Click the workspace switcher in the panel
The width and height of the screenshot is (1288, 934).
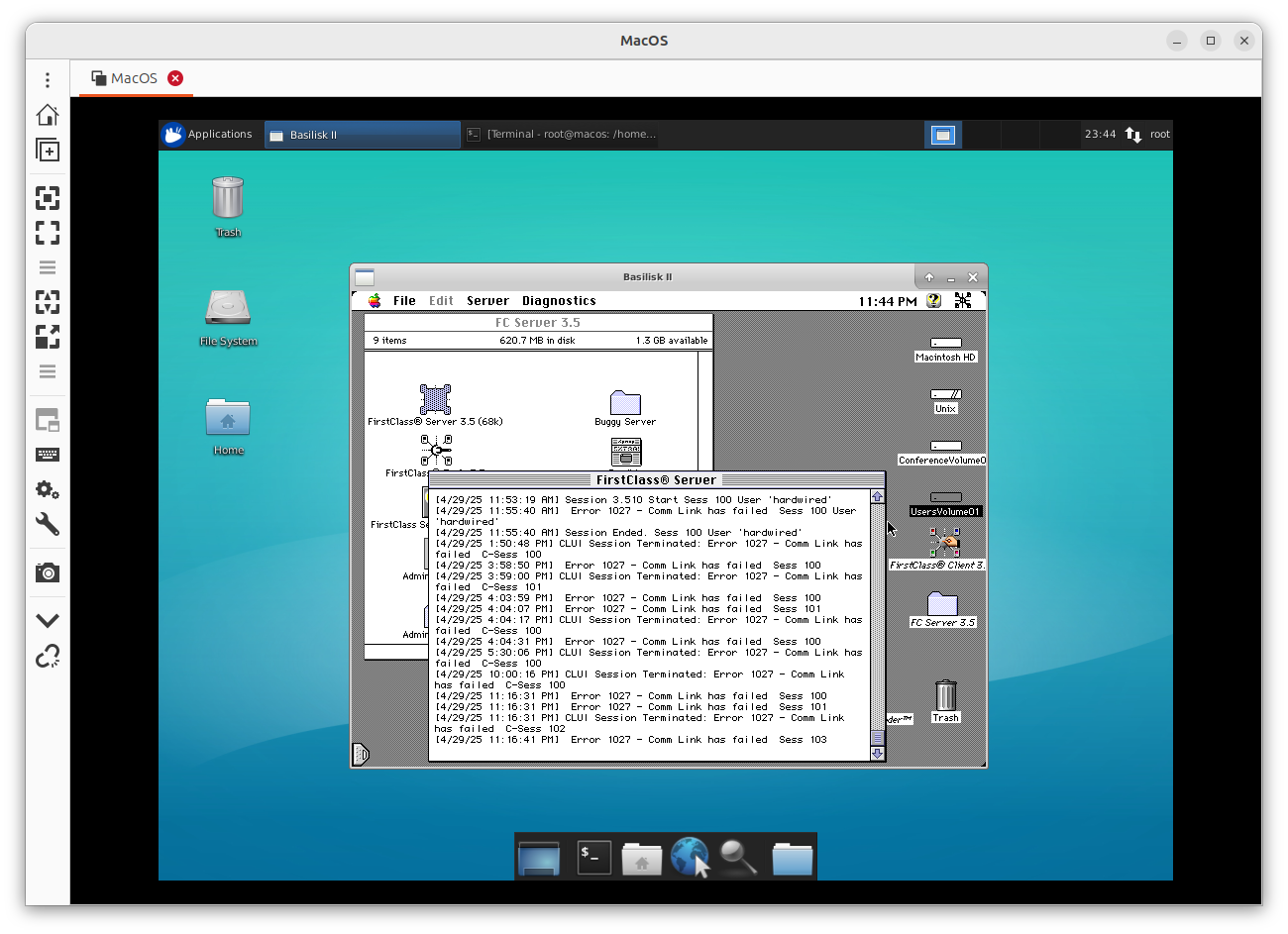coord(943,135)
